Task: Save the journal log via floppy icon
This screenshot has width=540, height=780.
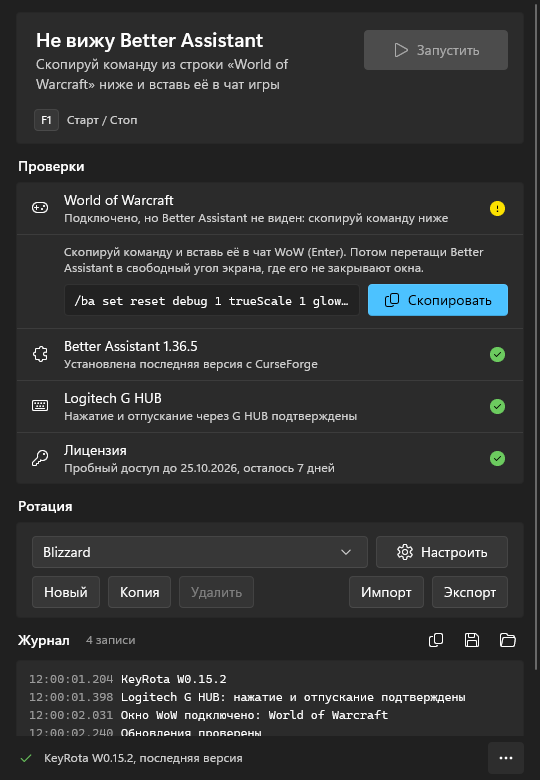Action: point(472,640)
